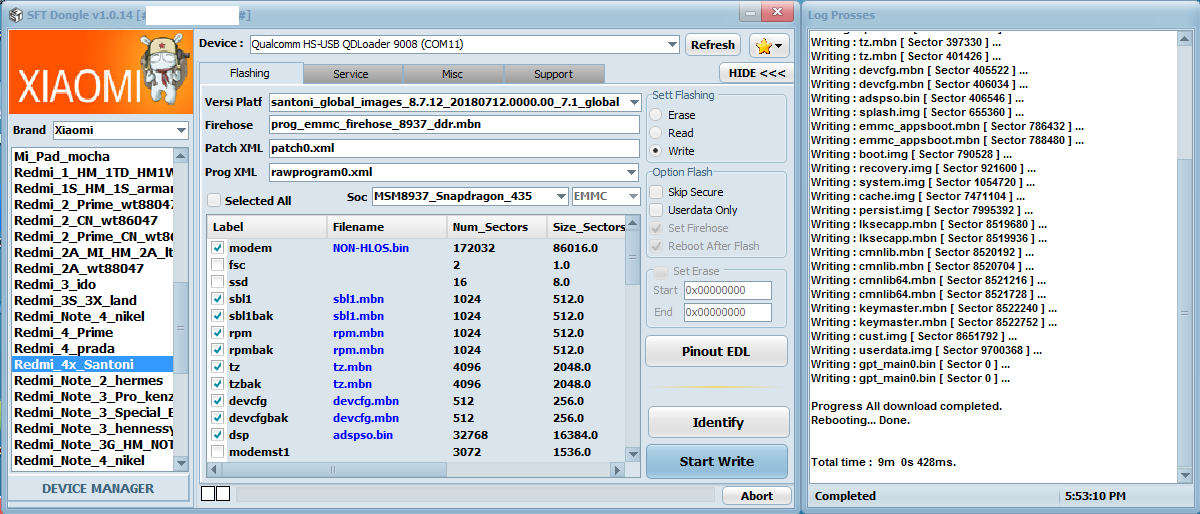Click device list scroll down arrow

(x=181, y=463)
